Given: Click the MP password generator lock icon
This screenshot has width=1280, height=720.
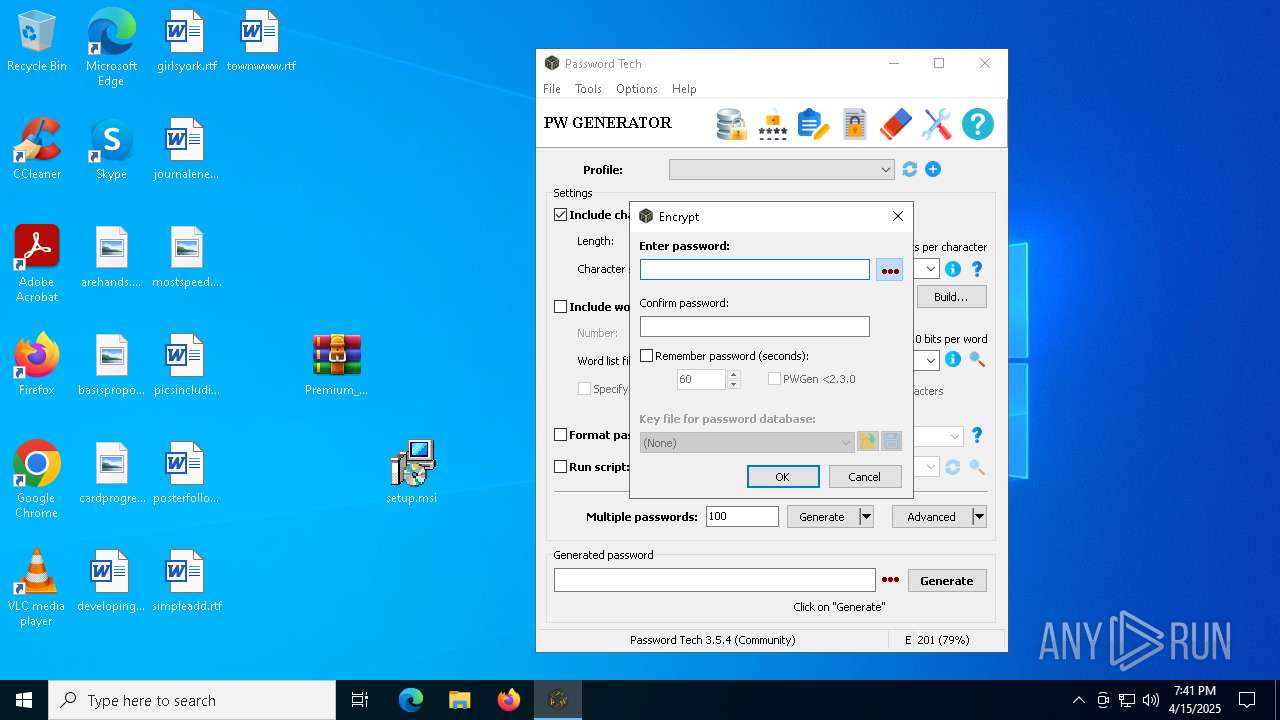Looking at the screenshot, I should pyautogui.click(x=772, y=124).
